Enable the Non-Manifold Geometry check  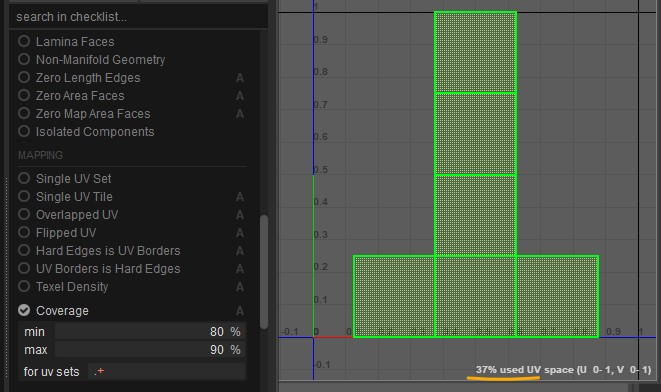click(24, 59)
